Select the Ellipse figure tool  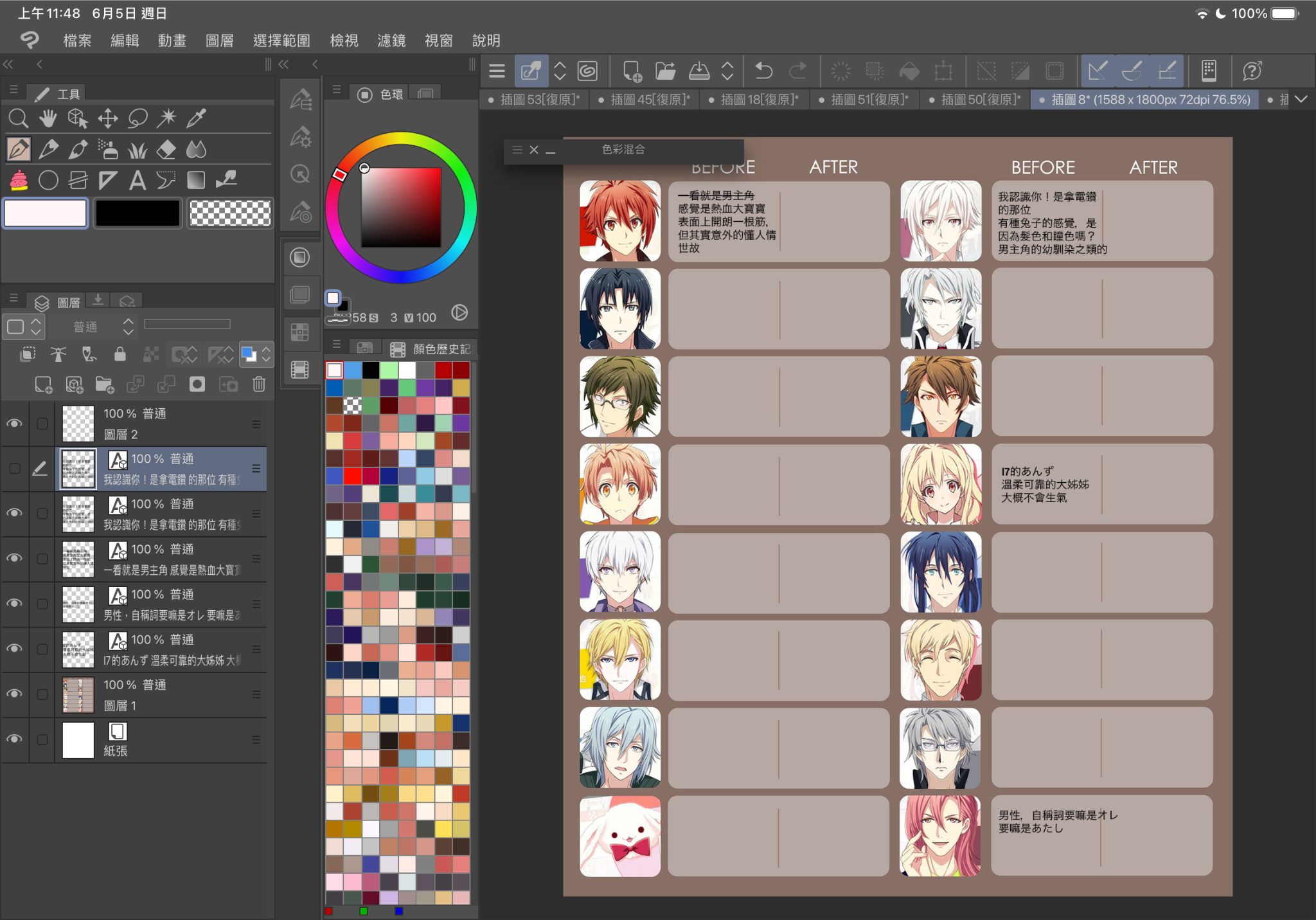coord(48,180)
